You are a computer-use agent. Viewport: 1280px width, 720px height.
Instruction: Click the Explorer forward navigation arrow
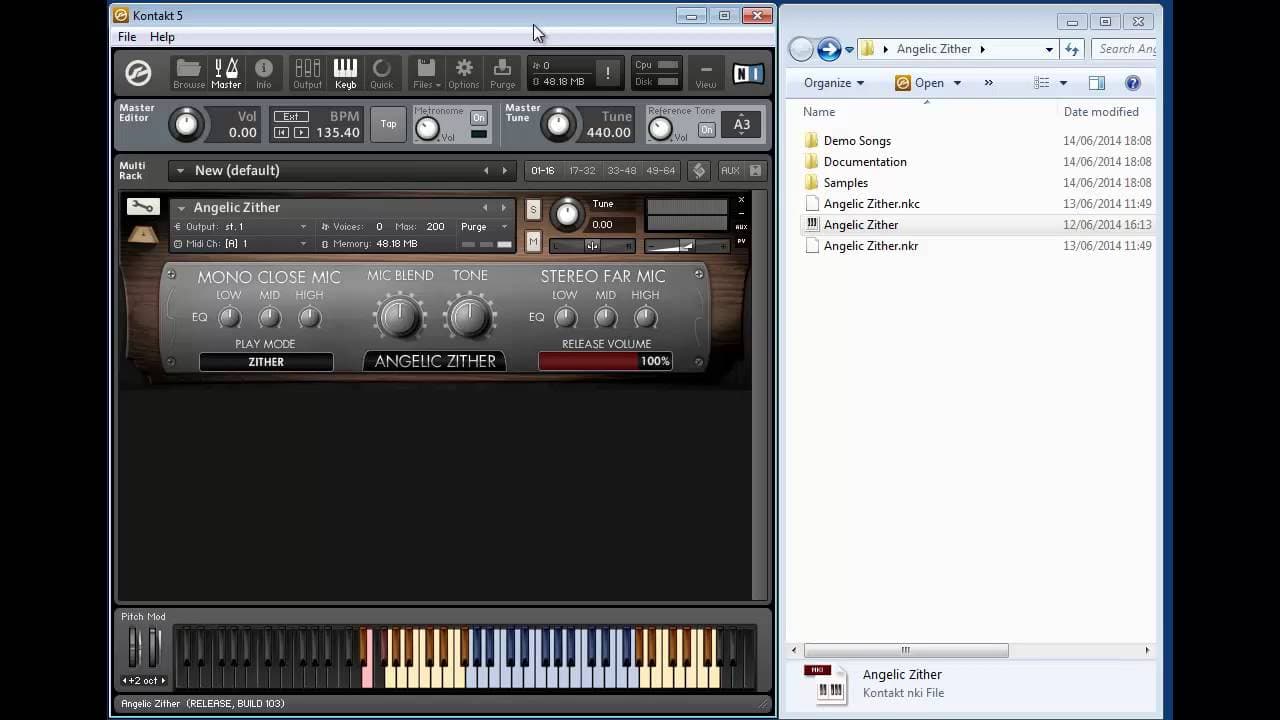pos(828,48)
